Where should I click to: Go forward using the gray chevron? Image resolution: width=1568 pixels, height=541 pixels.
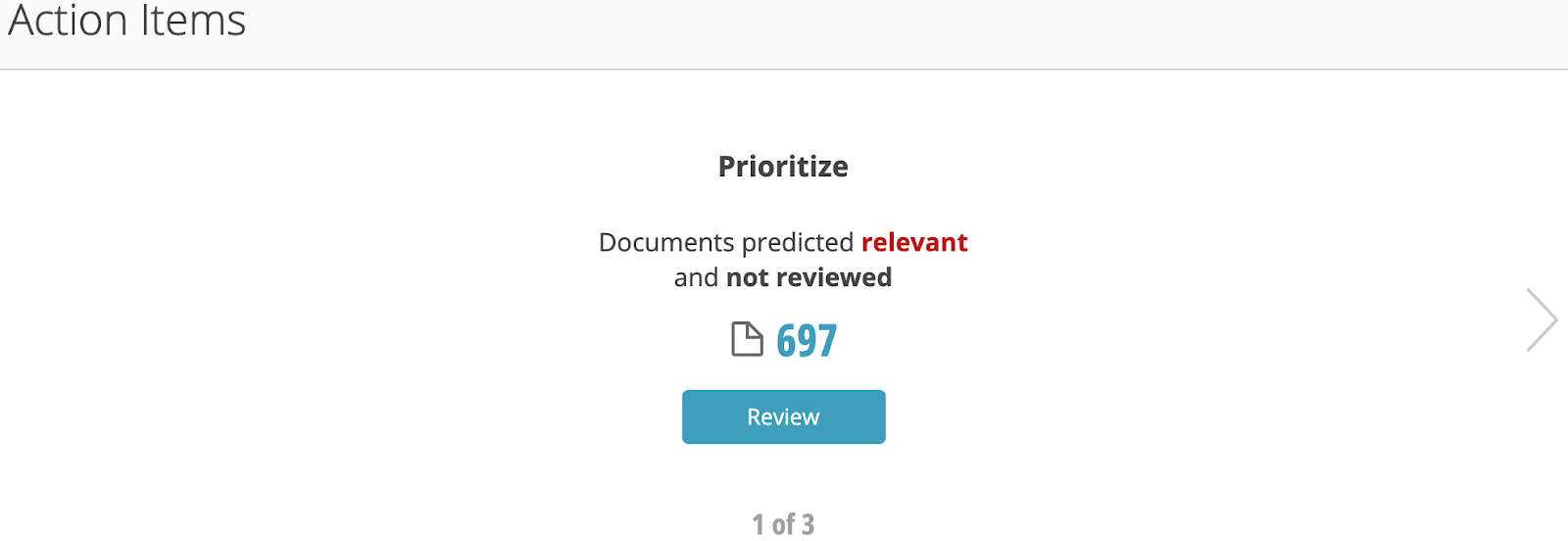coord(1542,320)
